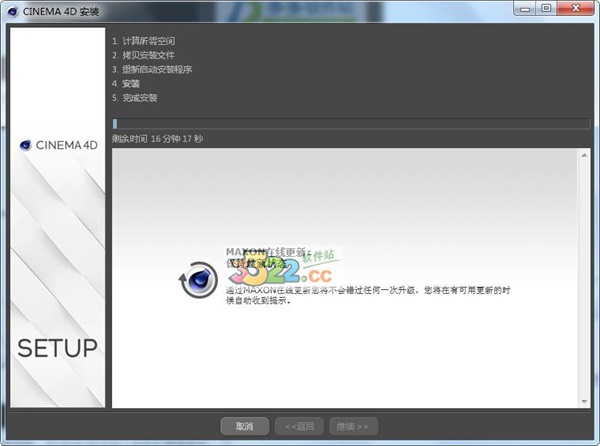The width and height of the screenshot is (600, 446).
Task: Click the scroll up arrow in info pane
Action: point(584,155)
